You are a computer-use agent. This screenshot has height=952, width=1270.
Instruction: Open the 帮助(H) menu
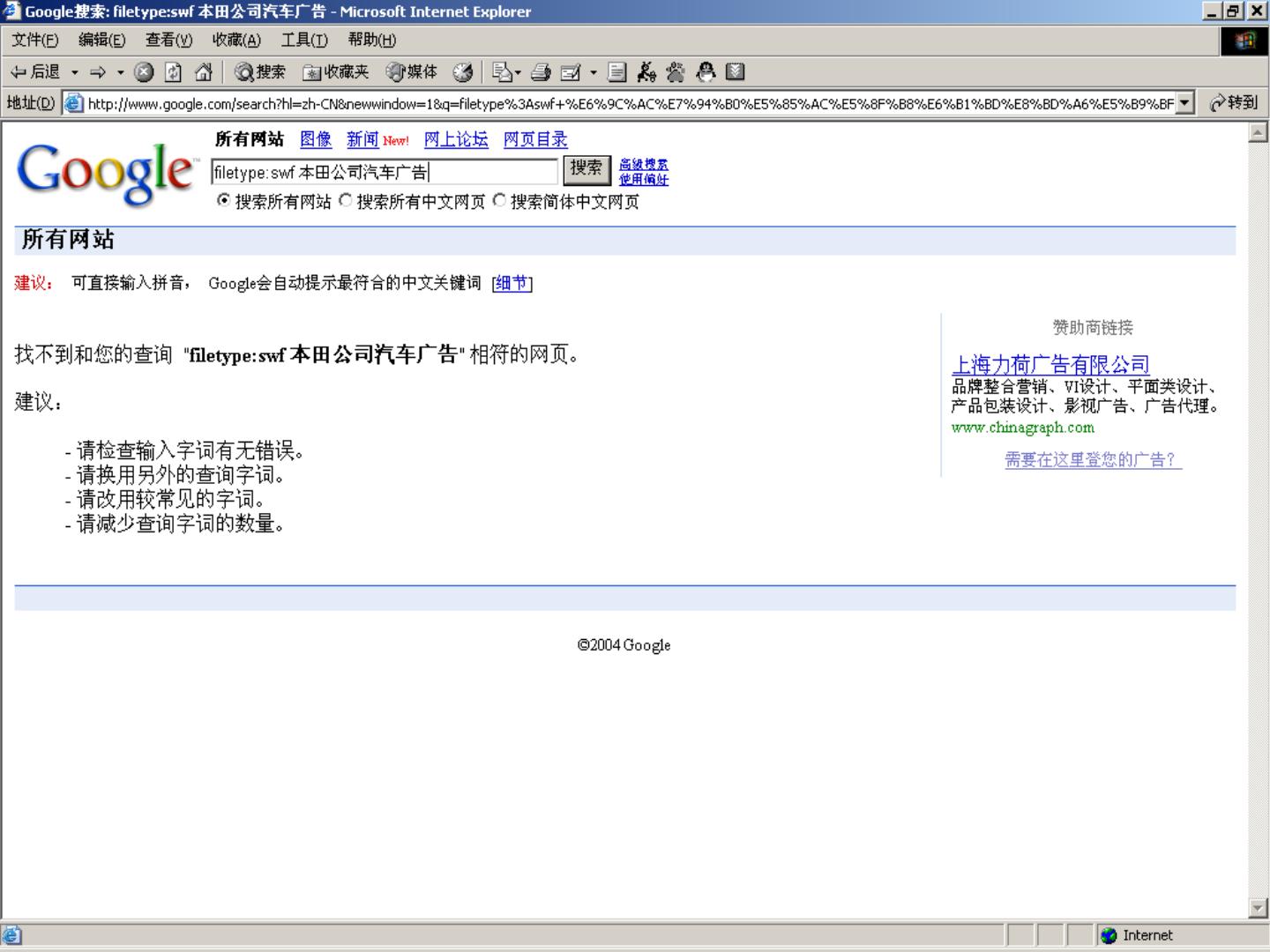tap(371, 40)
